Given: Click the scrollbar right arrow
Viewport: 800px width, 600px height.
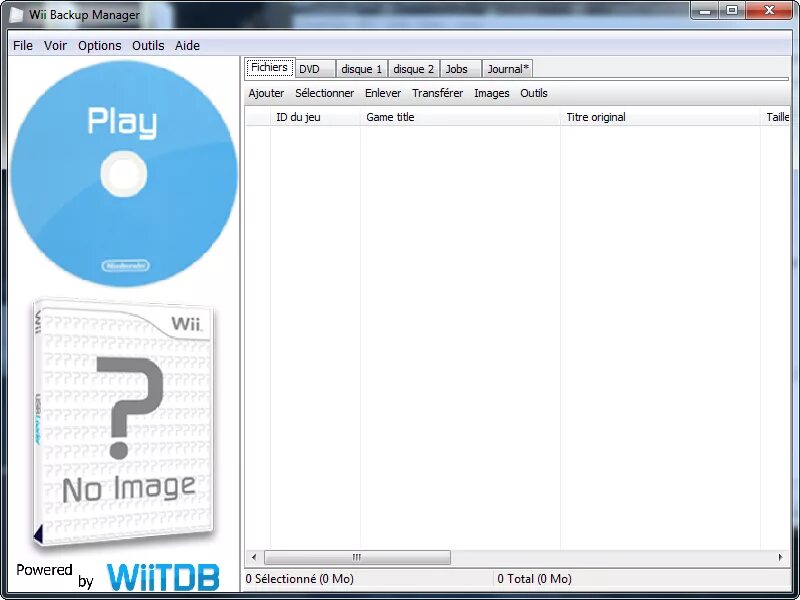Looking at the screenshot, I should click(x=780, y=557).
